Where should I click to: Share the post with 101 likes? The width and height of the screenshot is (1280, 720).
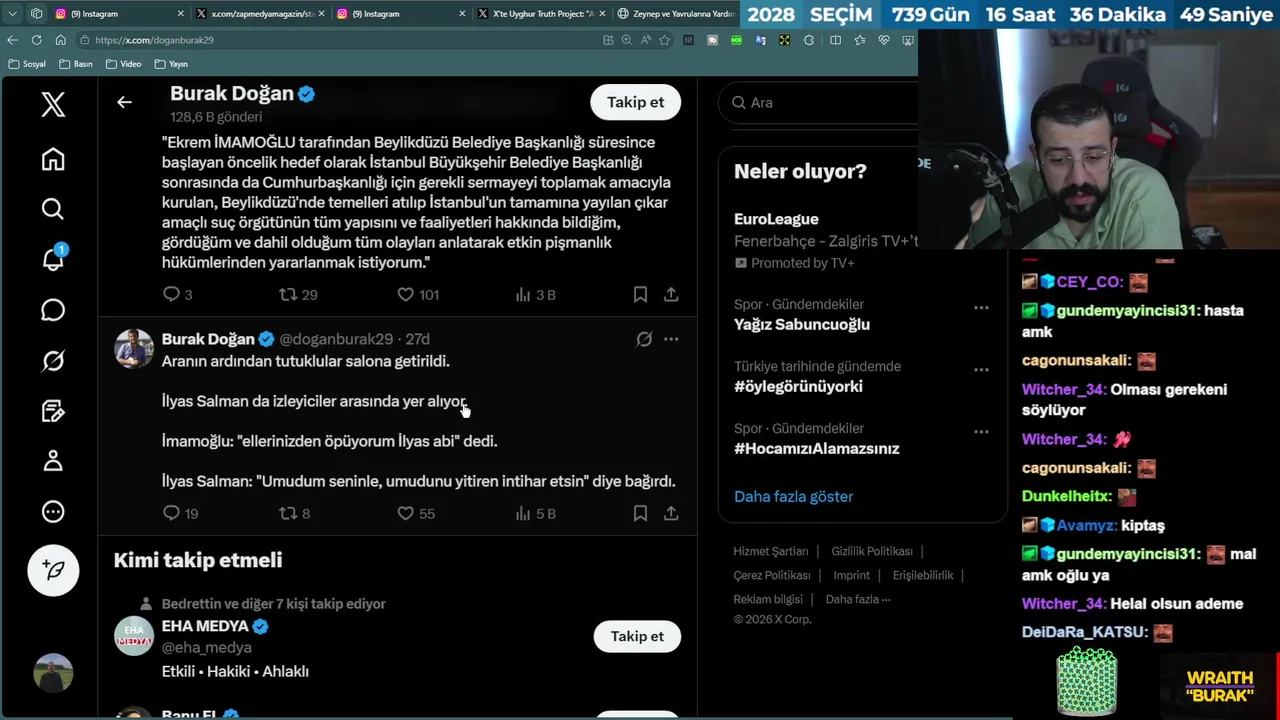point(671,294)
